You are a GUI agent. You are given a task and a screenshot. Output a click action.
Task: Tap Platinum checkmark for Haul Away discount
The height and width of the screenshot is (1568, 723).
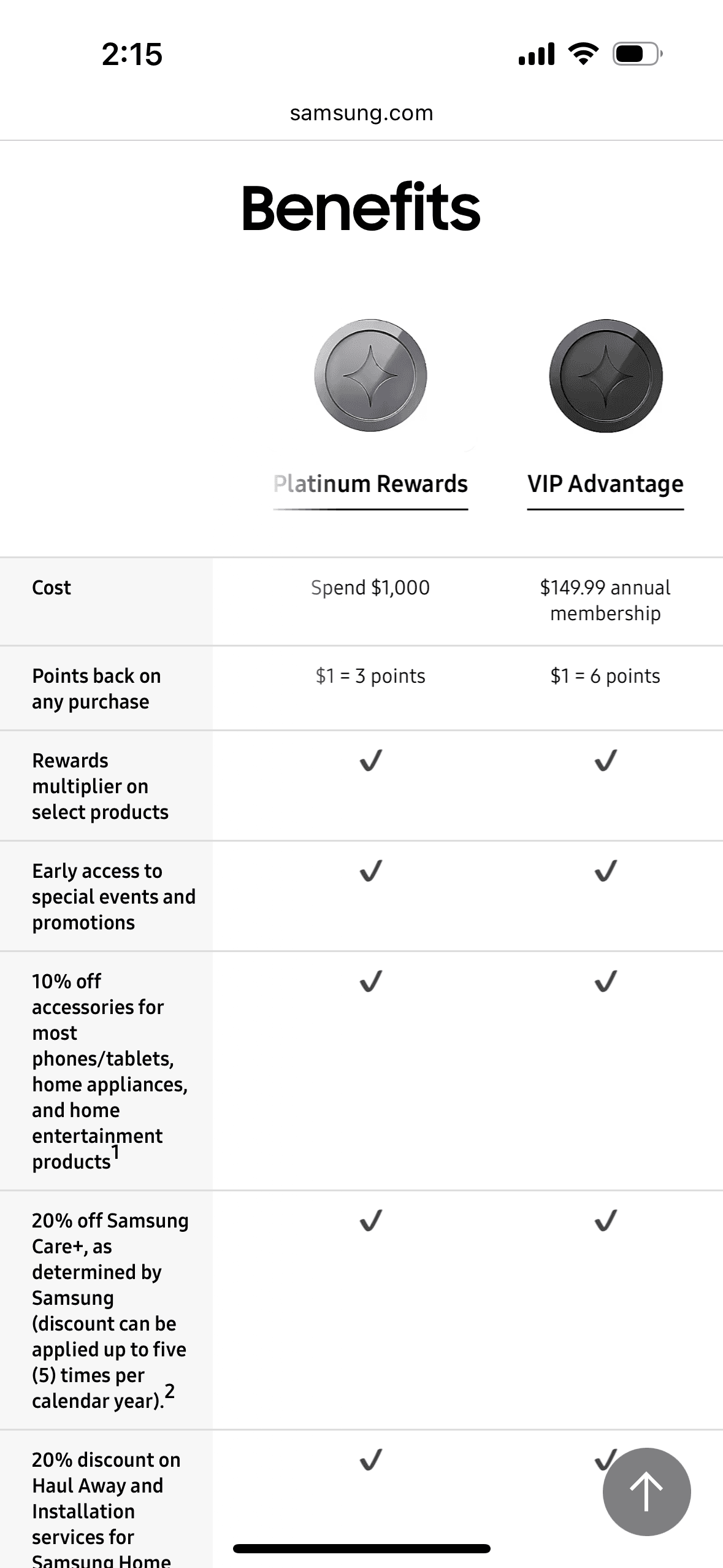point(370,1460)
